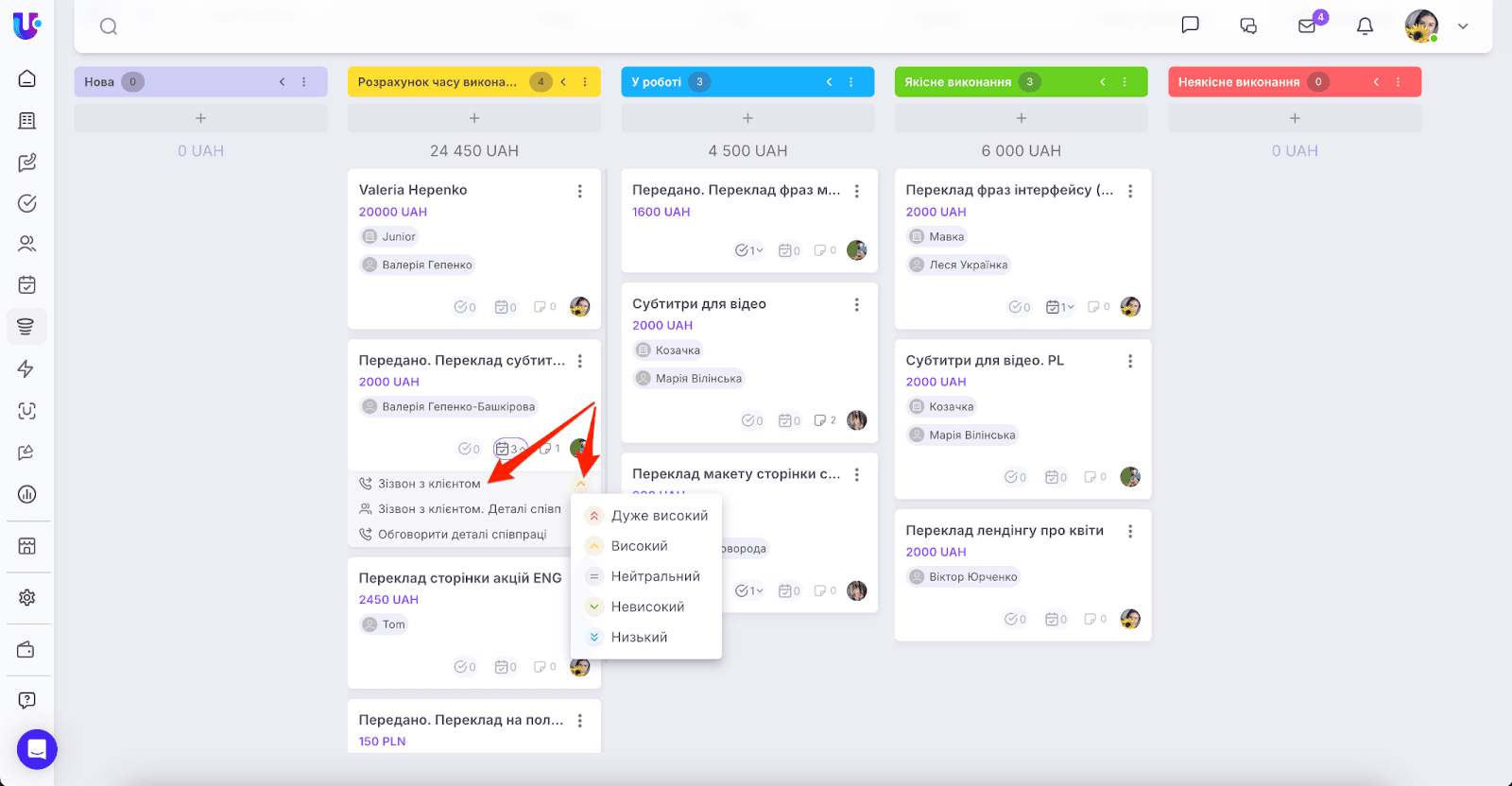Add a deal to Розрахунок часу column
The height and width of the screenshot is (786, 1512).
(x=474, y=118)
